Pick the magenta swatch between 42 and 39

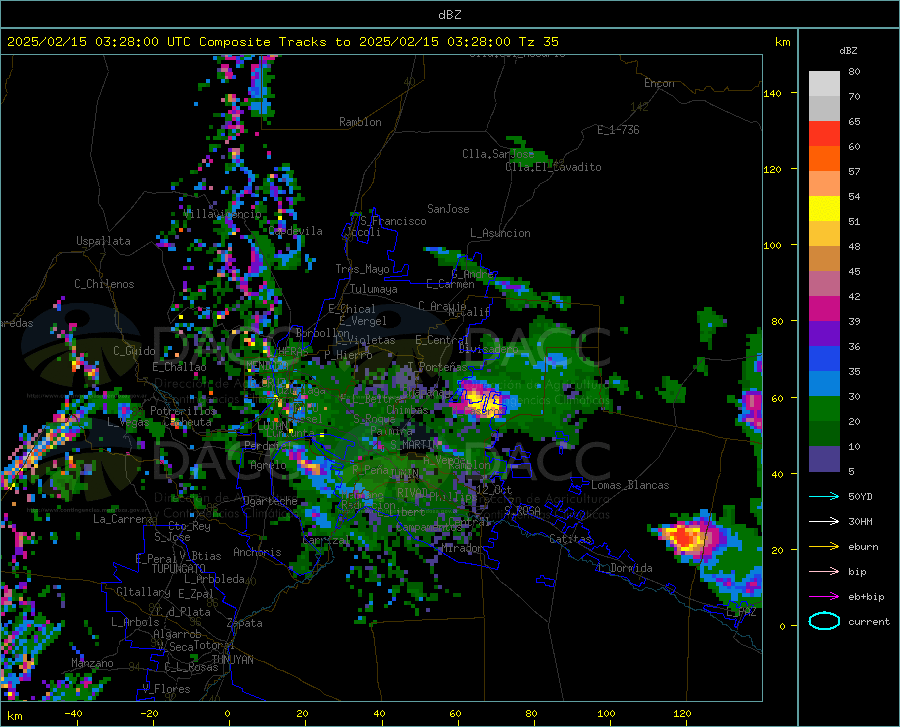click(824, 309)
